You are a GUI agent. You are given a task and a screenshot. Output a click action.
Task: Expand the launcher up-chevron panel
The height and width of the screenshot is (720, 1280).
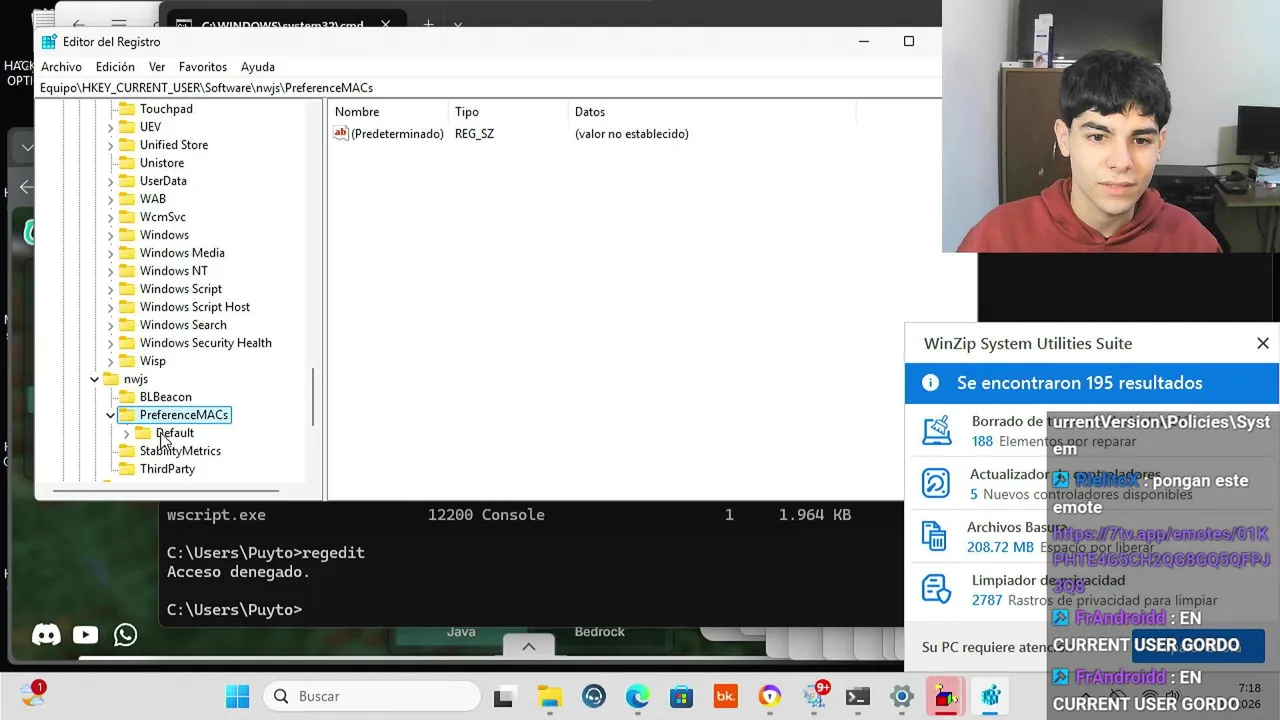529,647
